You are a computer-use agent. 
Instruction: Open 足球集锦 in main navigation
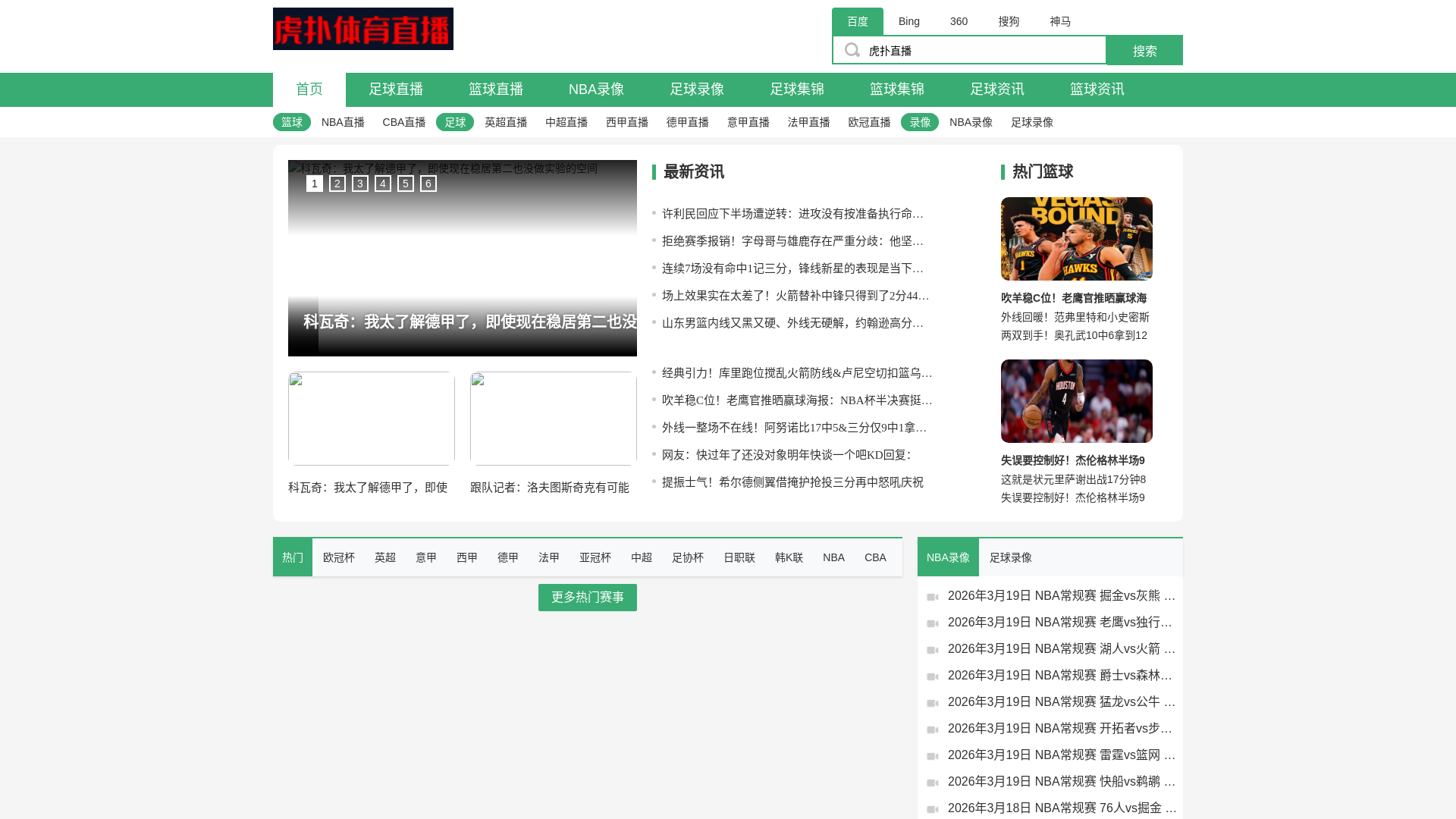click(797, 89)
